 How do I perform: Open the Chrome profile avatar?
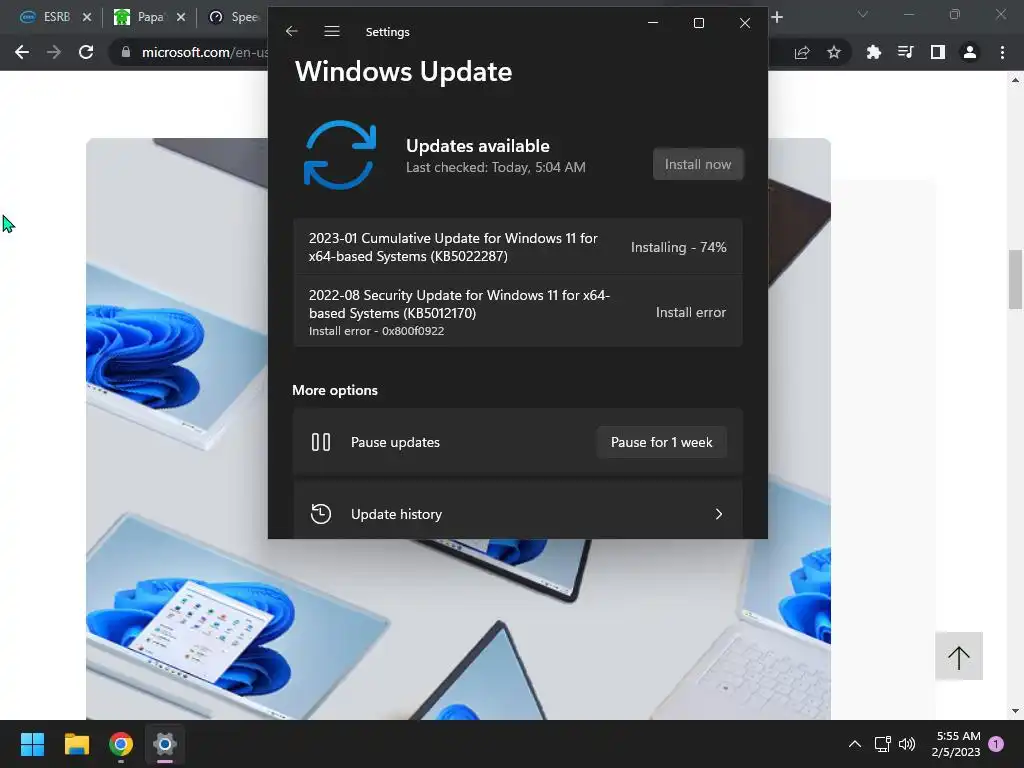coord(970,52)
